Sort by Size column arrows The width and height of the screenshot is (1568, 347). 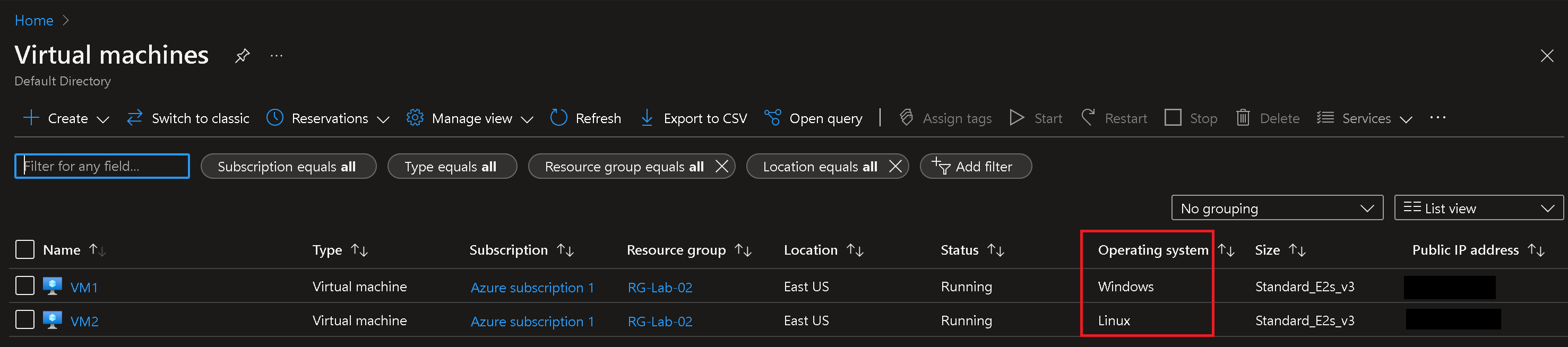[1297, 249]
